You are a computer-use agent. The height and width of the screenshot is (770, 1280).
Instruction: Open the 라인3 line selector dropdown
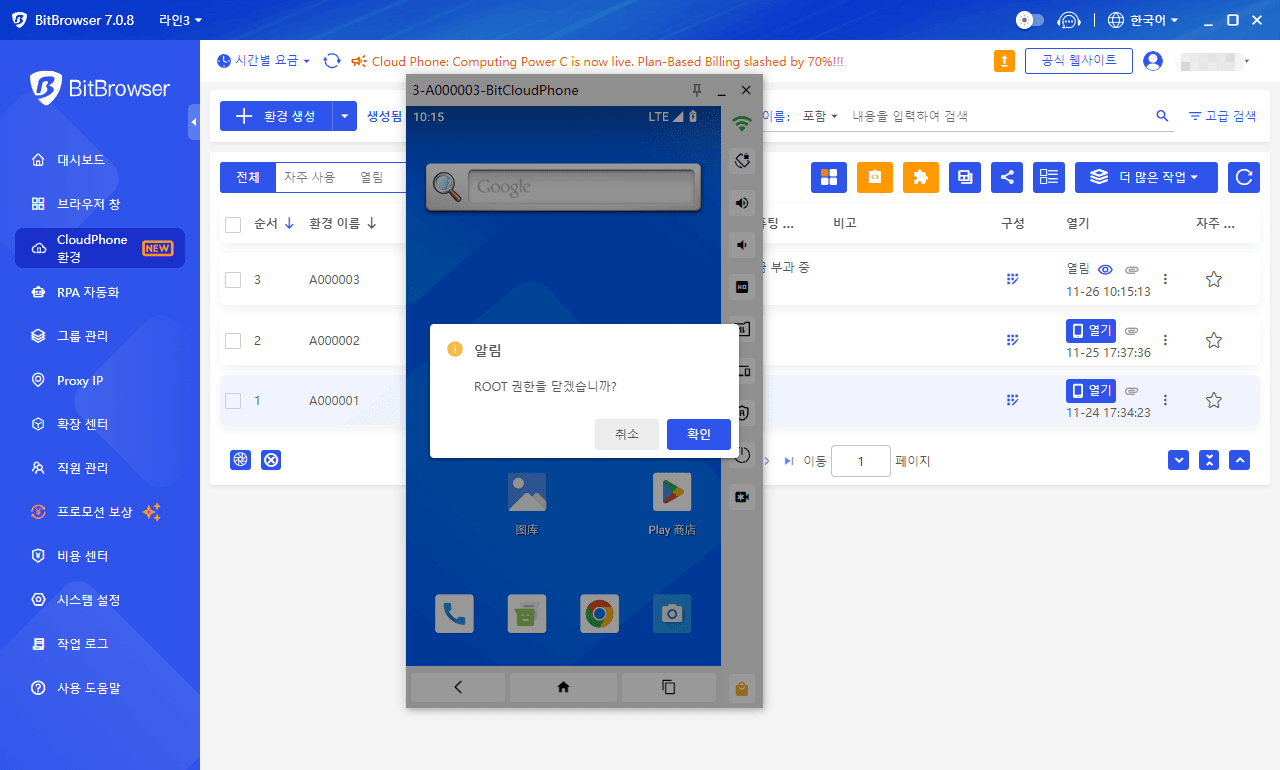[x=180, y=20]
